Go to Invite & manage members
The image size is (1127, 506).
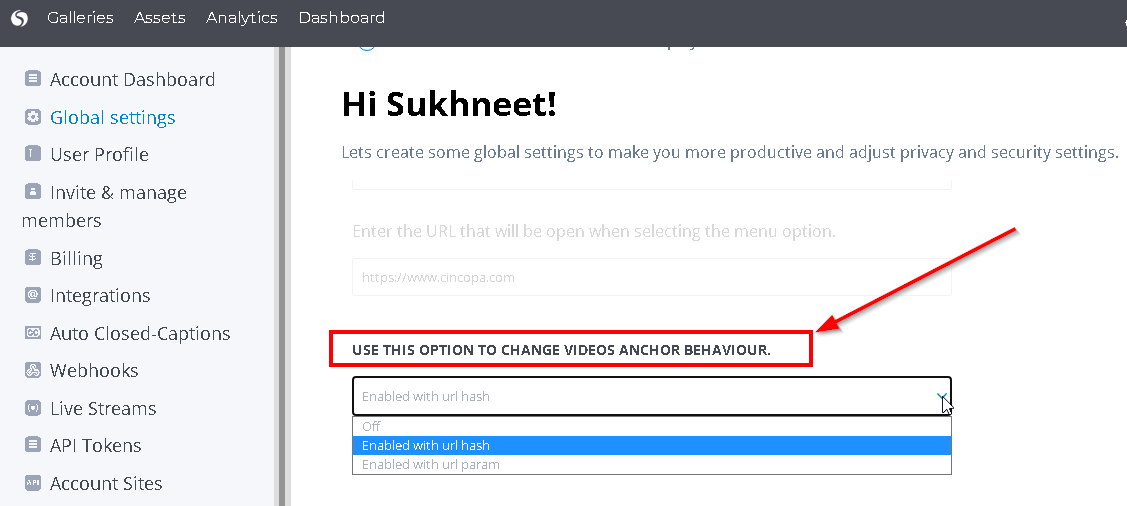click(x=104, y=206)
